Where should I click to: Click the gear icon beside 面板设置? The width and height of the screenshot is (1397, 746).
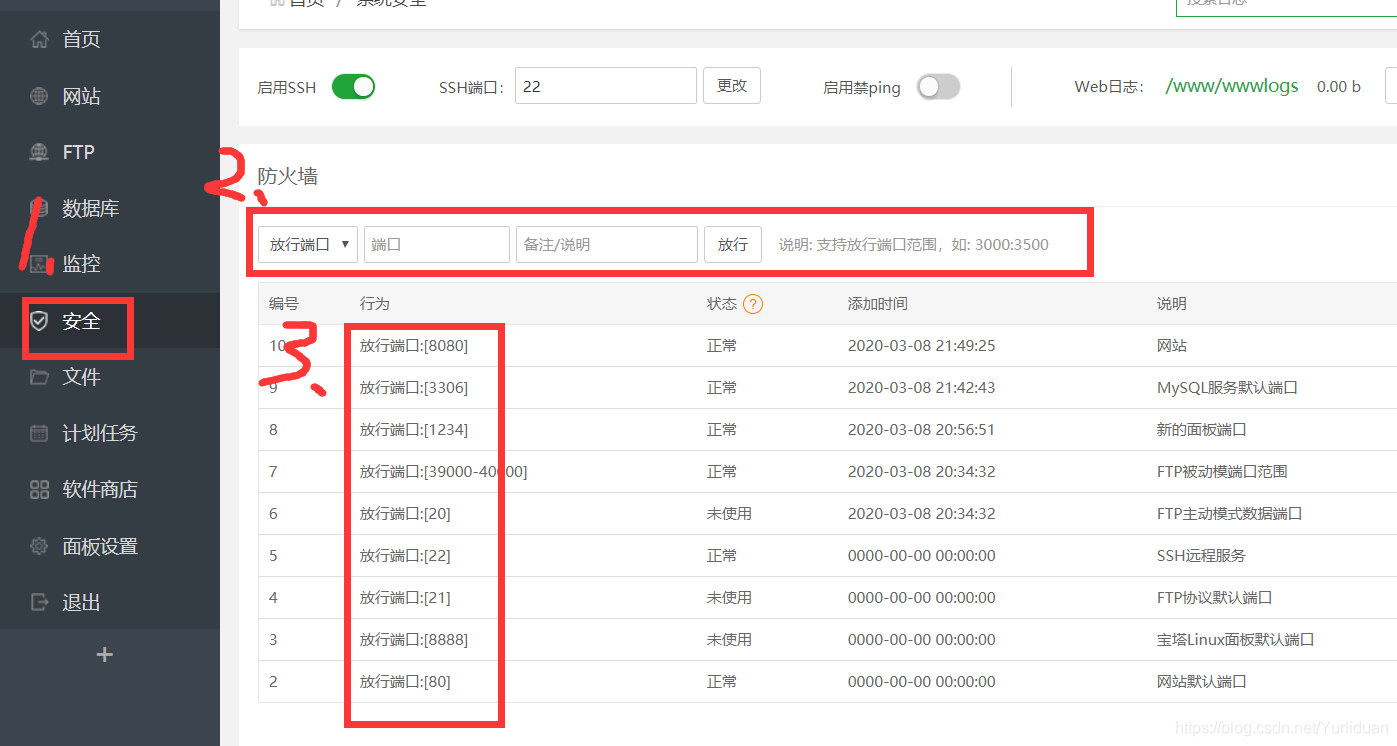click(x=39, y=546)
